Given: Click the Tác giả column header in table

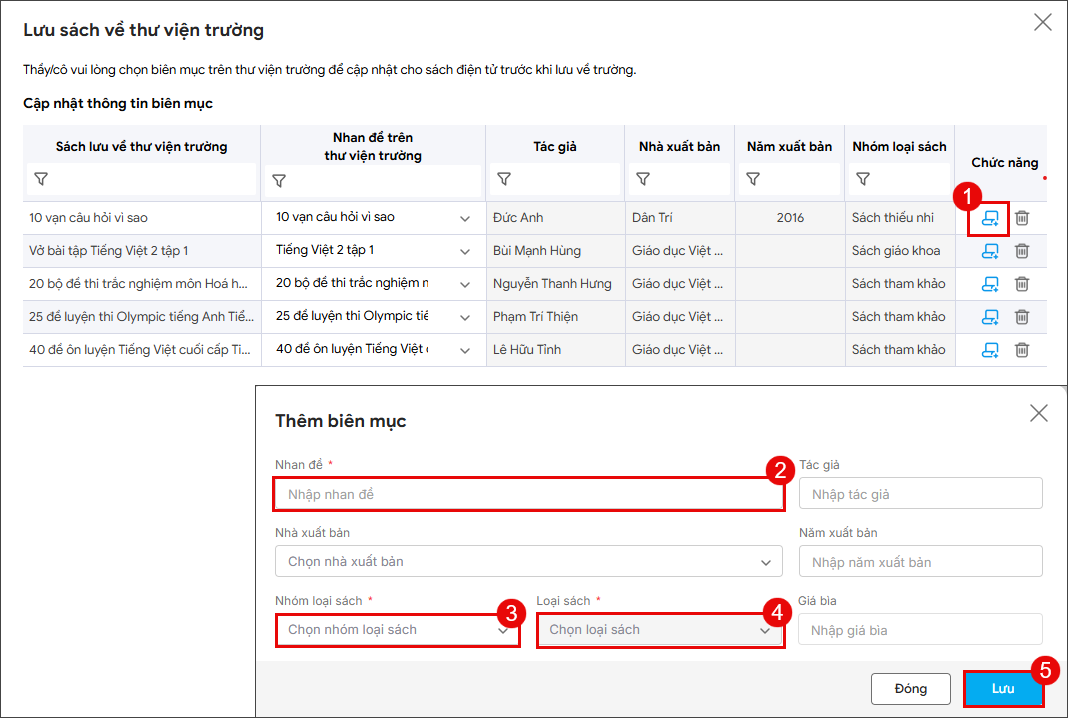Looking at the screenshot, I should pos(555,146).
